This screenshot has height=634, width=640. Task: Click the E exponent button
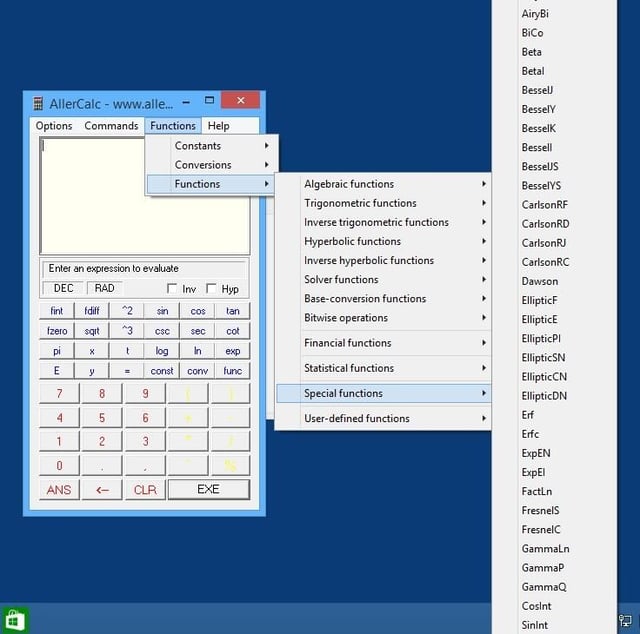pos(57,371)
